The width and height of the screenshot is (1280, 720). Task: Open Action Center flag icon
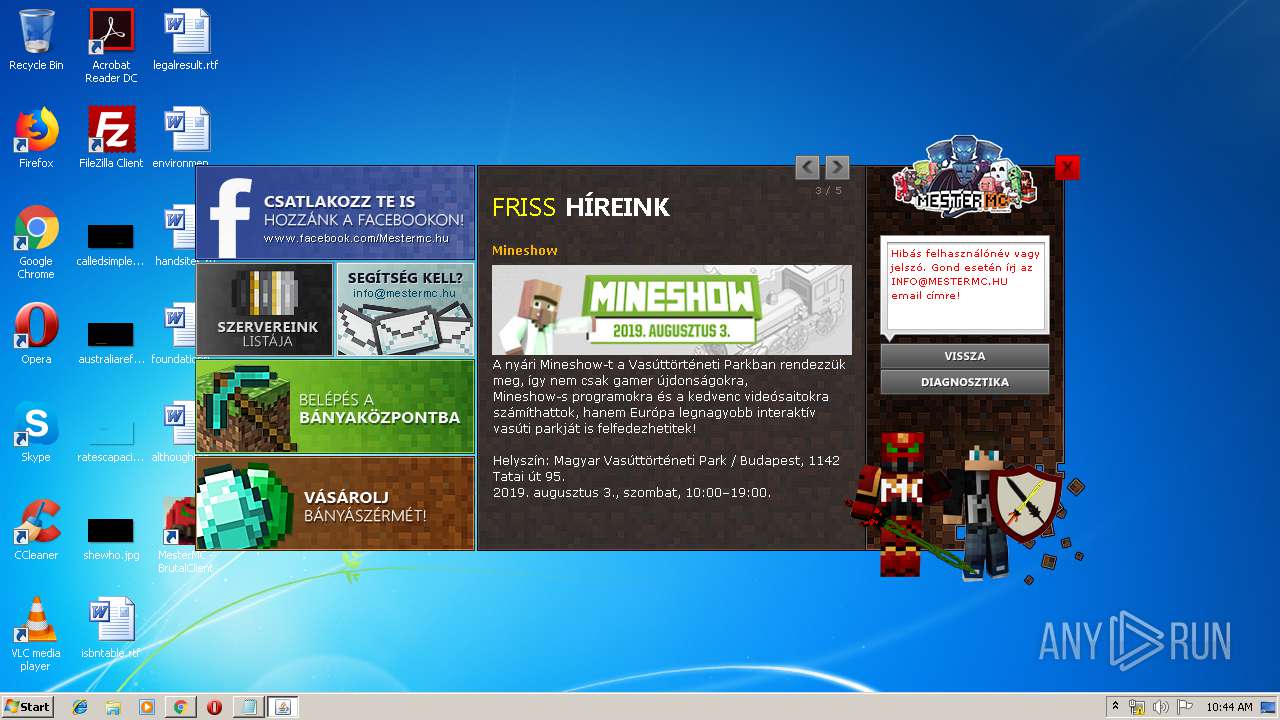click(x=1184, y=707)
